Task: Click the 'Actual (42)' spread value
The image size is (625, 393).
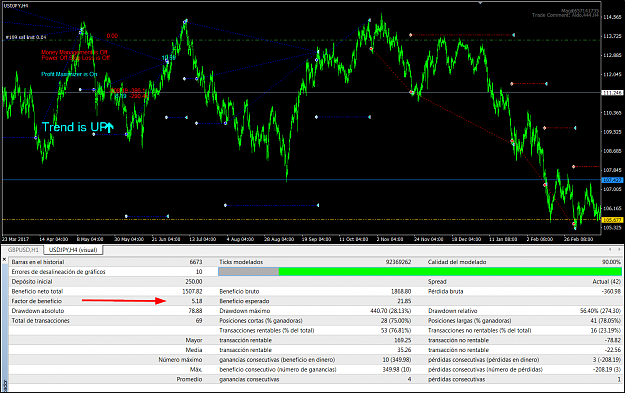Action: tap(607, 281)
